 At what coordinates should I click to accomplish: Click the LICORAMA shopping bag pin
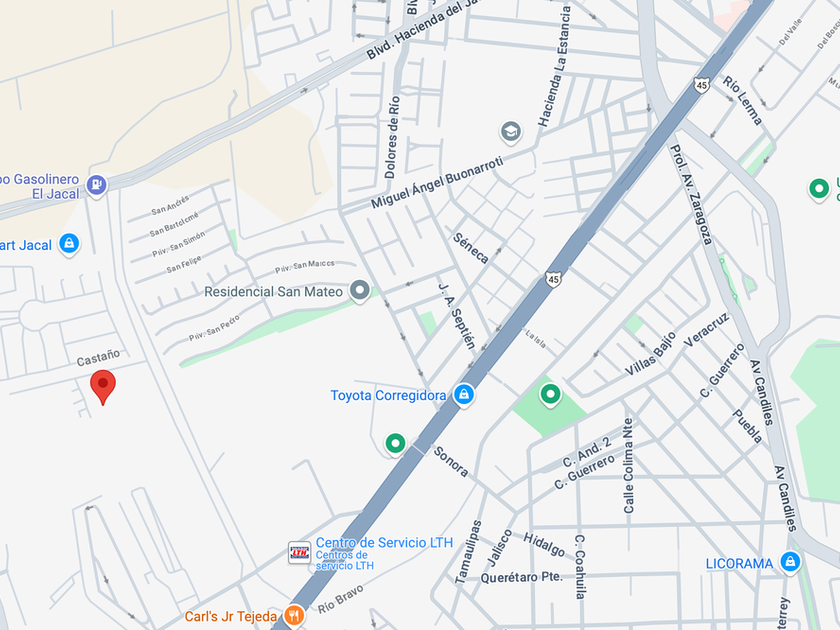[x=790, y=562]
